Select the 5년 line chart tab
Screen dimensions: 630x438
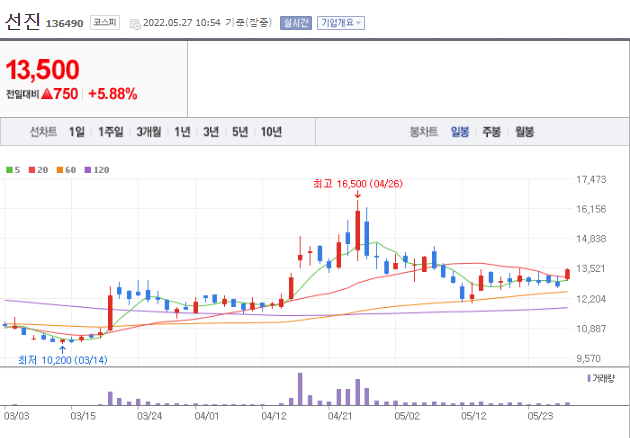pyautogui.click(x=240, y=132)
